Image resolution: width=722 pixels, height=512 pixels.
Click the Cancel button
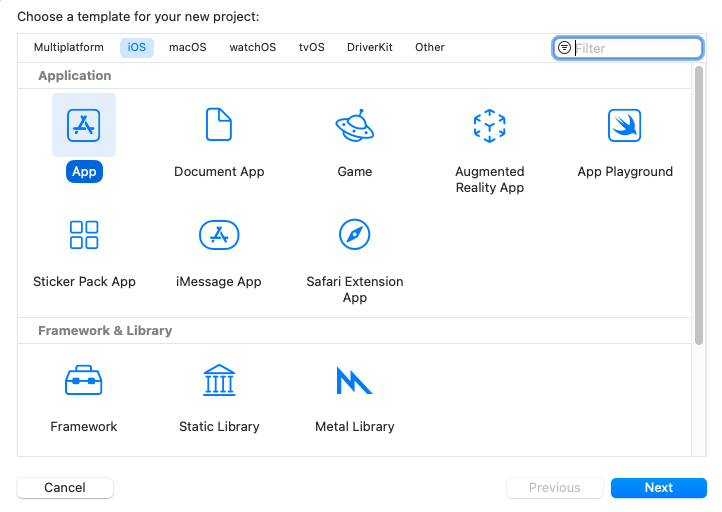click(65, 488)
